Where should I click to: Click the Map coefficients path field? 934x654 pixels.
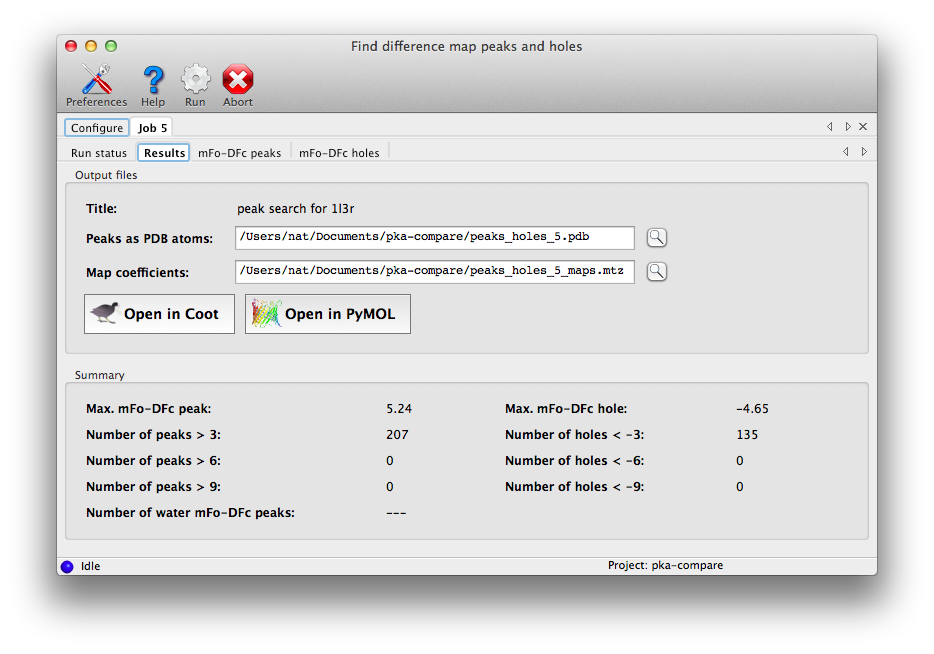[434, 271]
